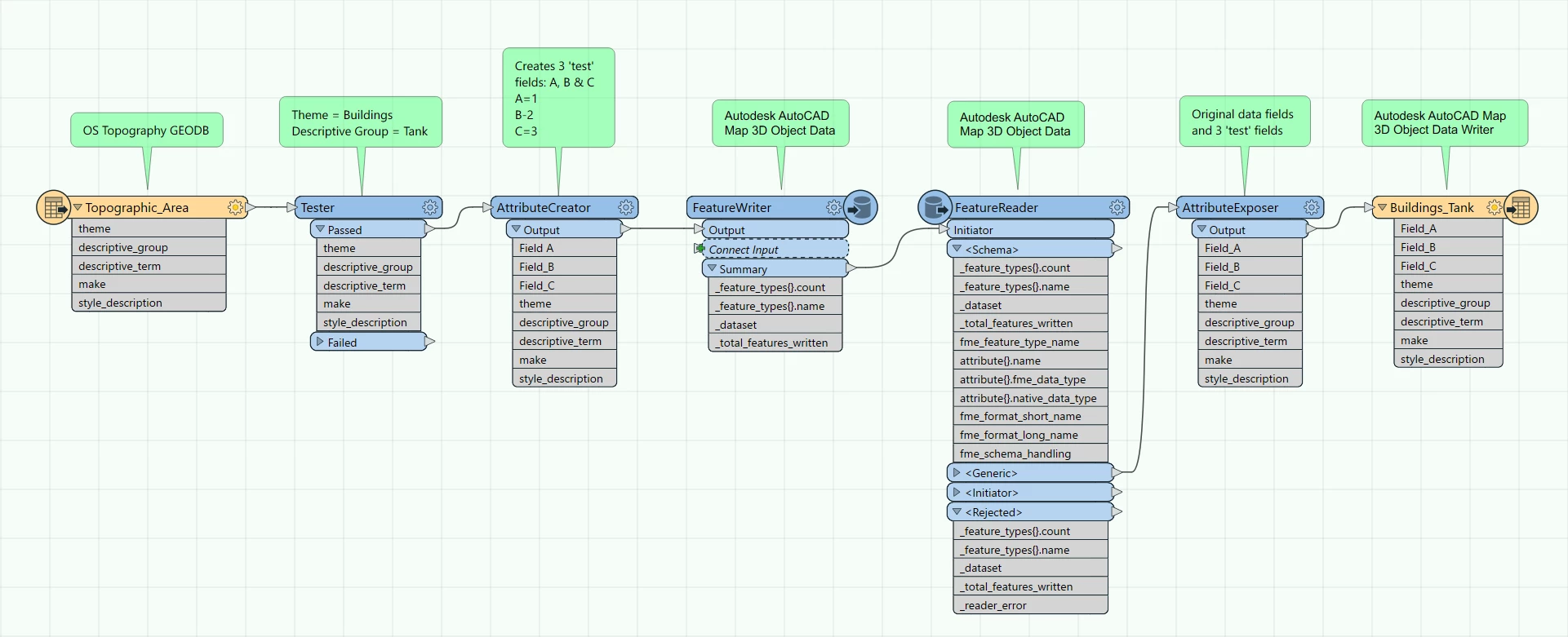
Task: Click the Tester input port arrow
Action: (x=291, y=208)
